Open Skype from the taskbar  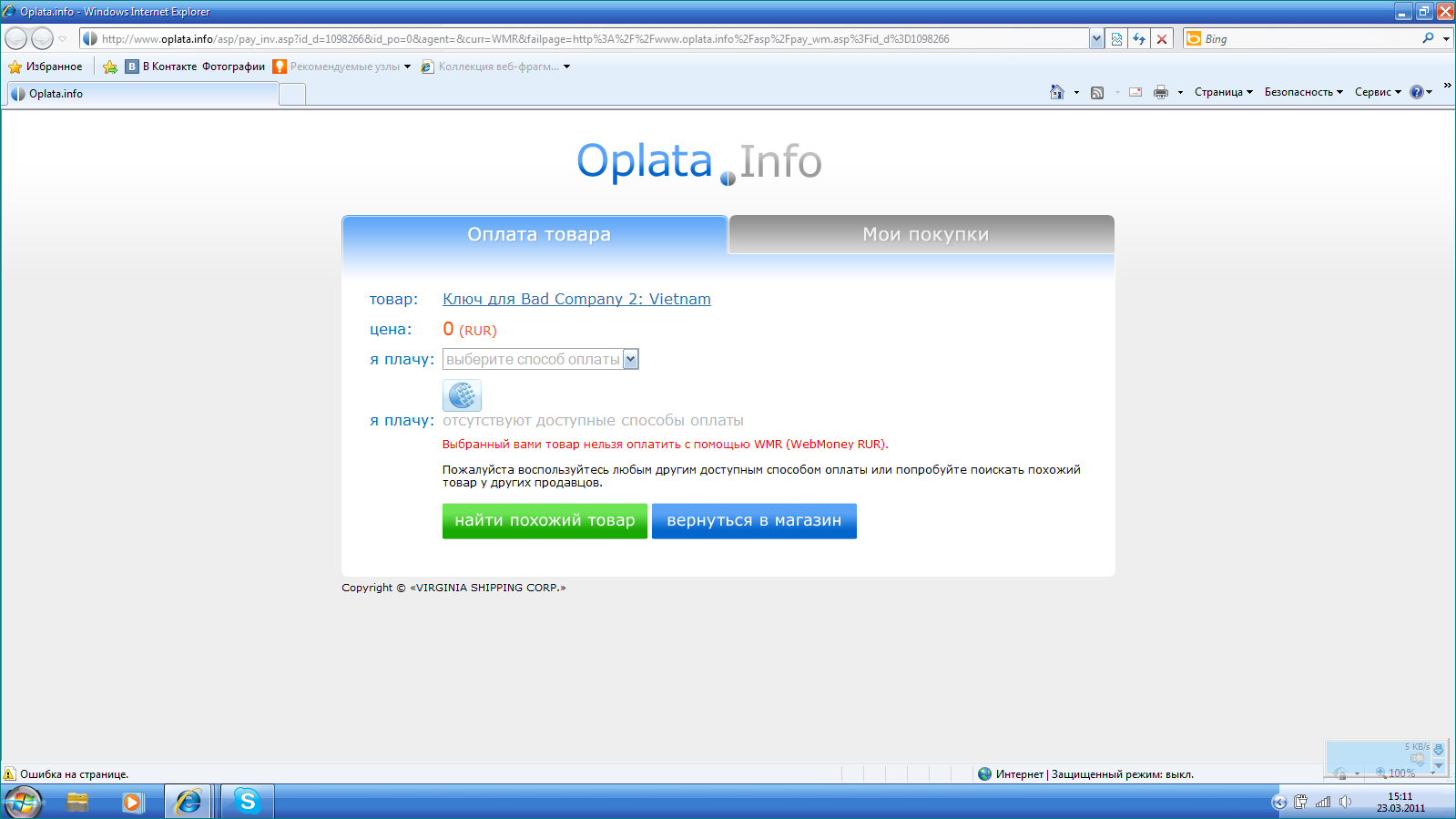point(247,802)
